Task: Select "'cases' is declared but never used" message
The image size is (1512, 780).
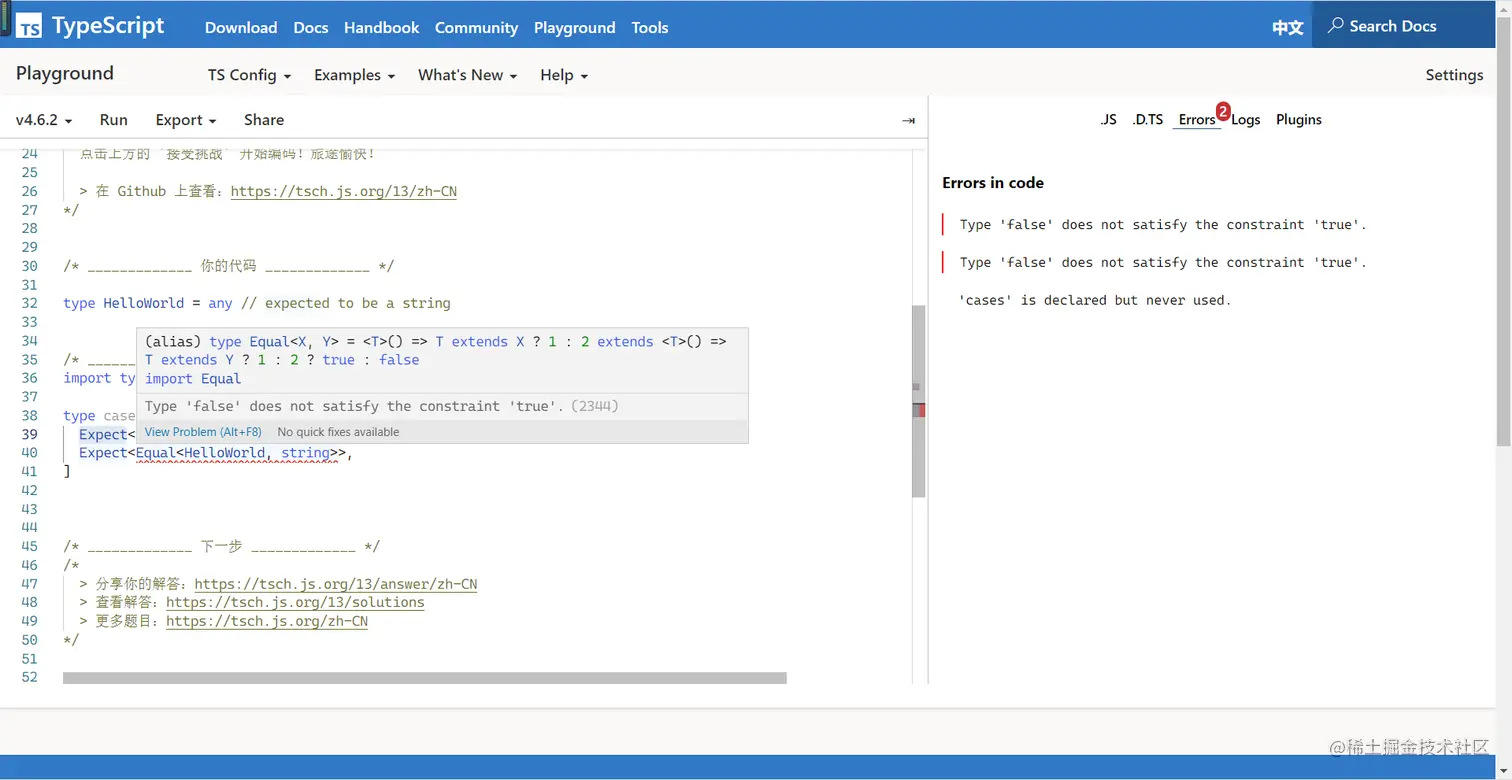Action: (x=1095, y=300)
